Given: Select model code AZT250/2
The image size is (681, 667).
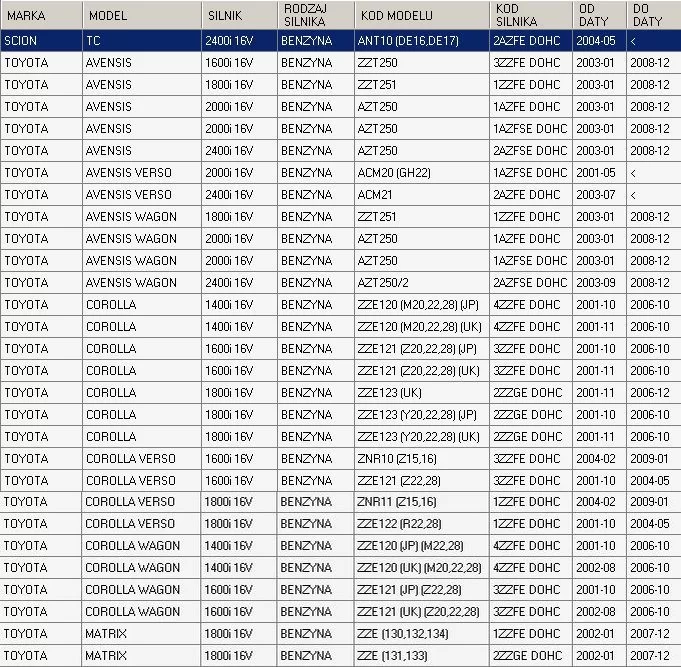Looking at the screenshot, I should 422,283.
